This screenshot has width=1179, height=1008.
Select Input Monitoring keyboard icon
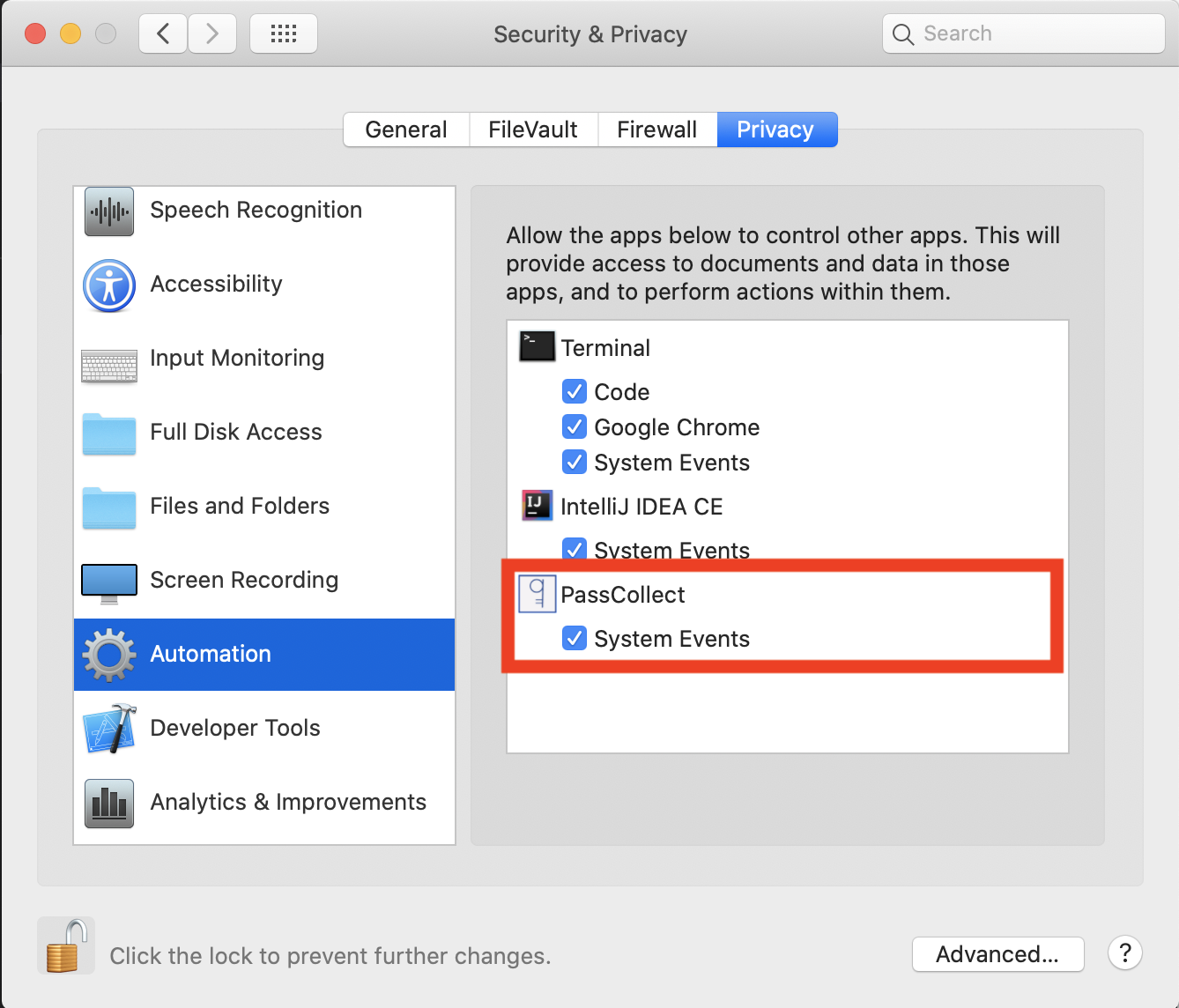109,366
